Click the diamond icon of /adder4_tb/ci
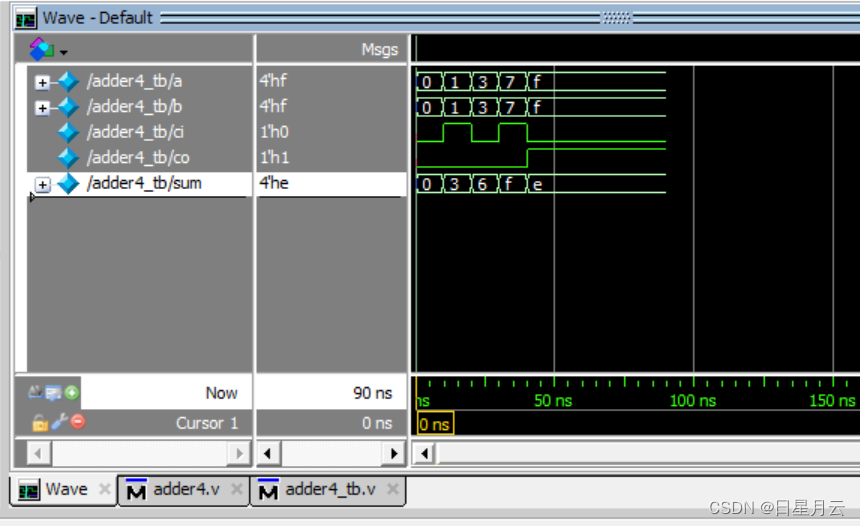 point(69,132)
